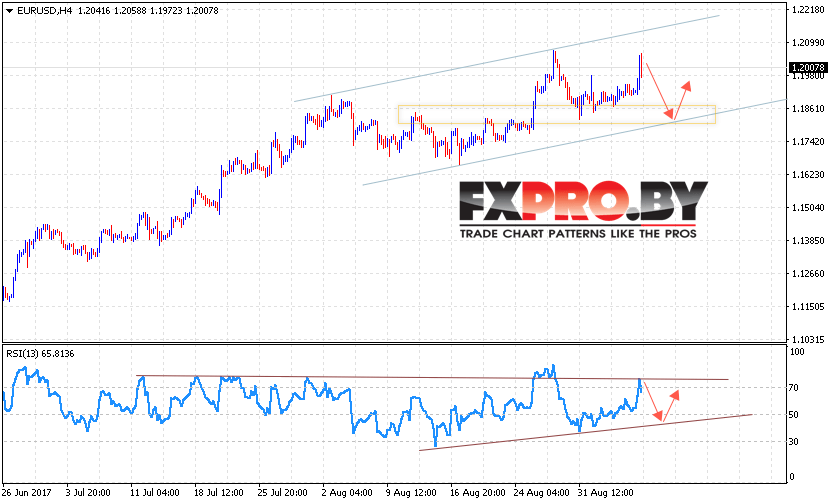The image size is (829, 504).
Task: Select the OHLC values 1.20416 1.20588 1.19723 1.20078
Action: coord(148,11)
